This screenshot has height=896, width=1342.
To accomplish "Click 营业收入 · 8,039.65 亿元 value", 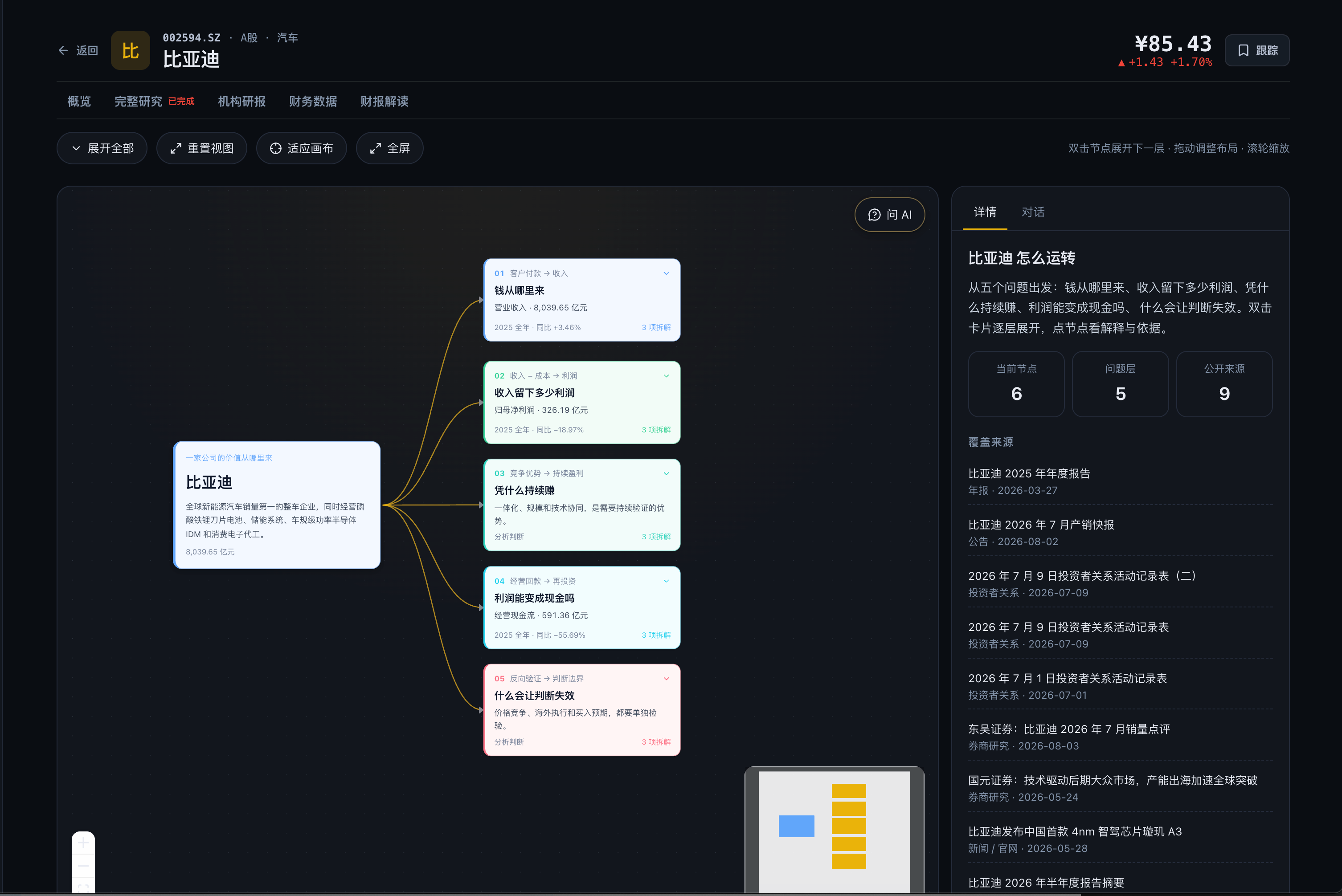I will [540, 307].
